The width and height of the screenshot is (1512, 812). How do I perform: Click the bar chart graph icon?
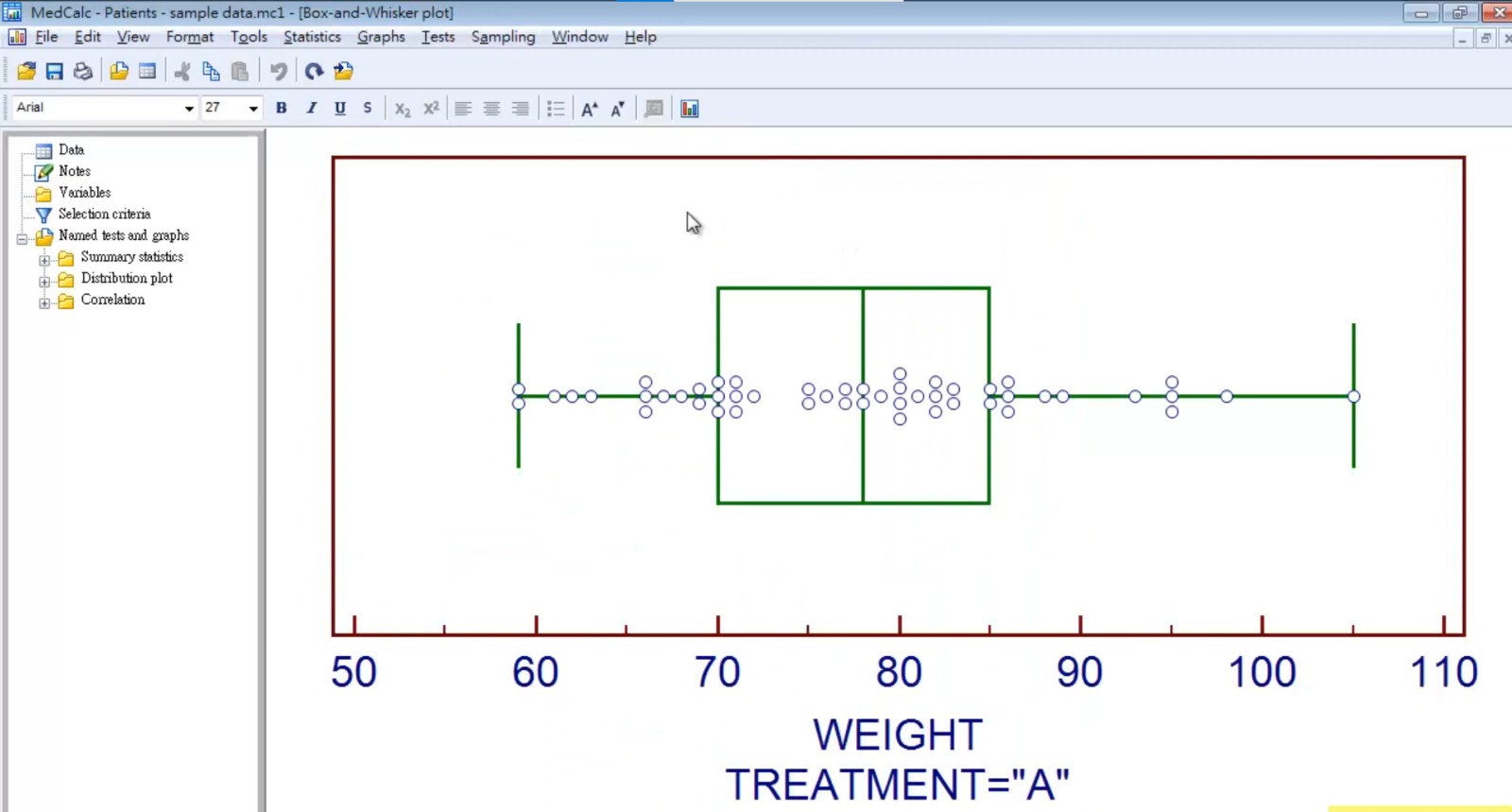pyautogui.click(x=690, y=109)
